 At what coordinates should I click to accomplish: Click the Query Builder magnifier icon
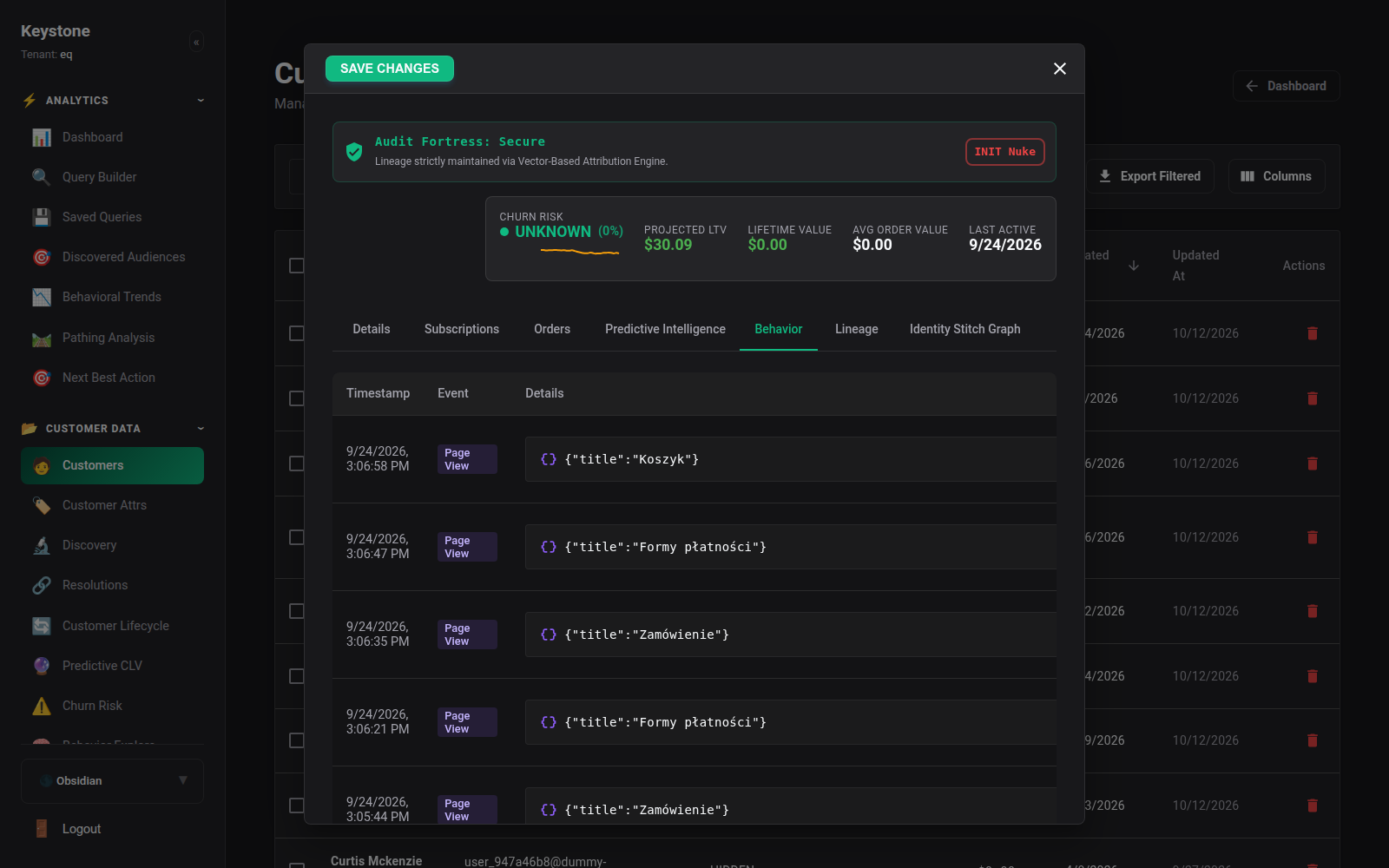coord(42,177)
